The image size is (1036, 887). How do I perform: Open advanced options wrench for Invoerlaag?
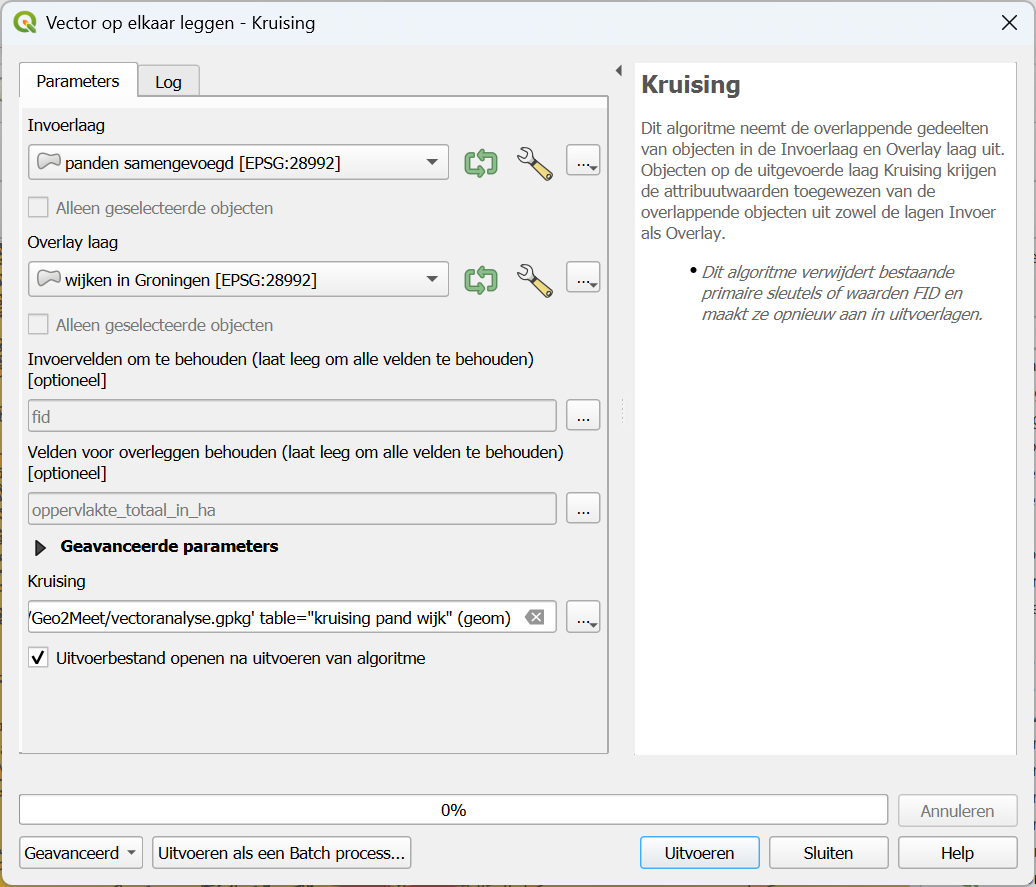[534, 162]
